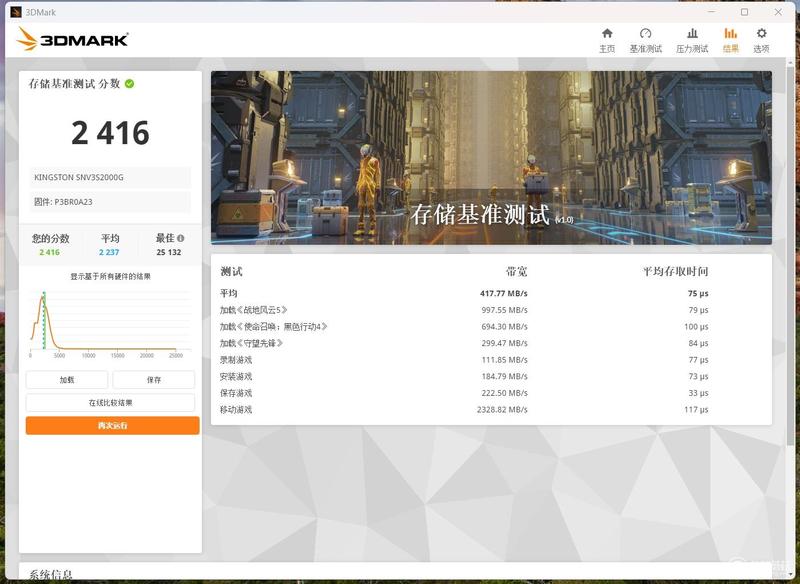Viewport: 800px width, 584px height.
Task: Click 在线比较结果 compare online button
Action: point(110,402)
